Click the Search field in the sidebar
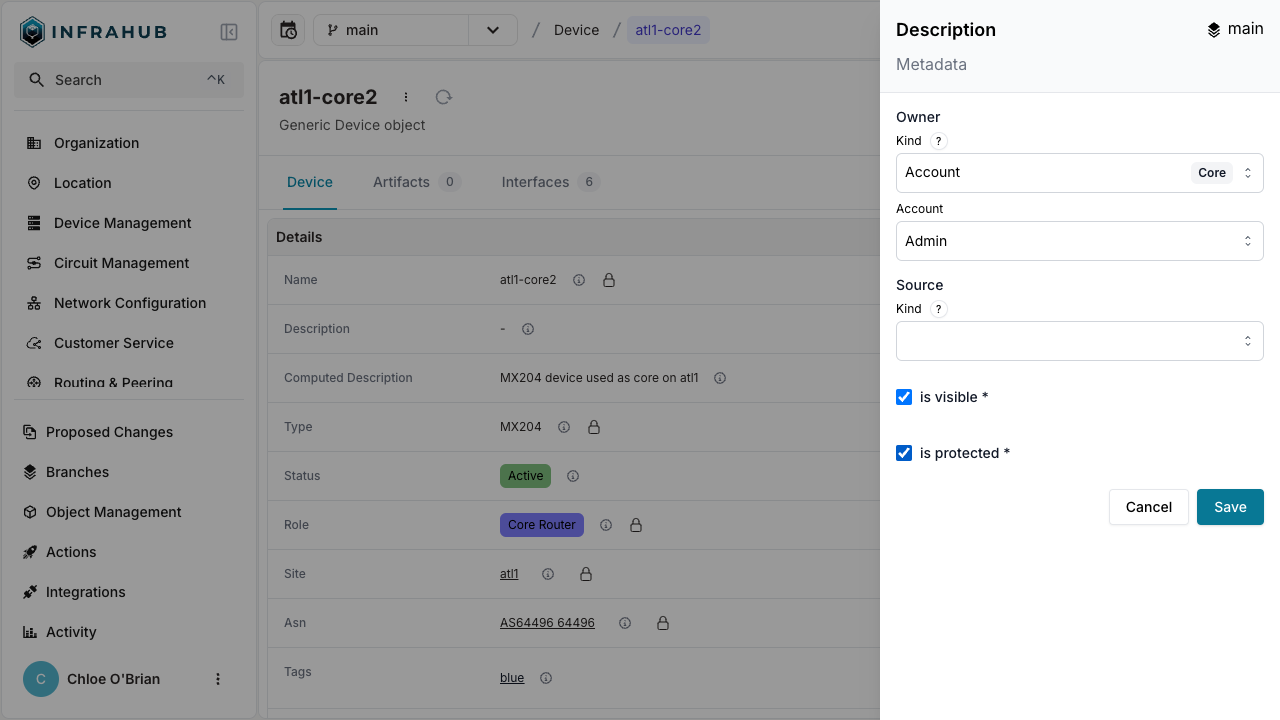 point(129,80)
